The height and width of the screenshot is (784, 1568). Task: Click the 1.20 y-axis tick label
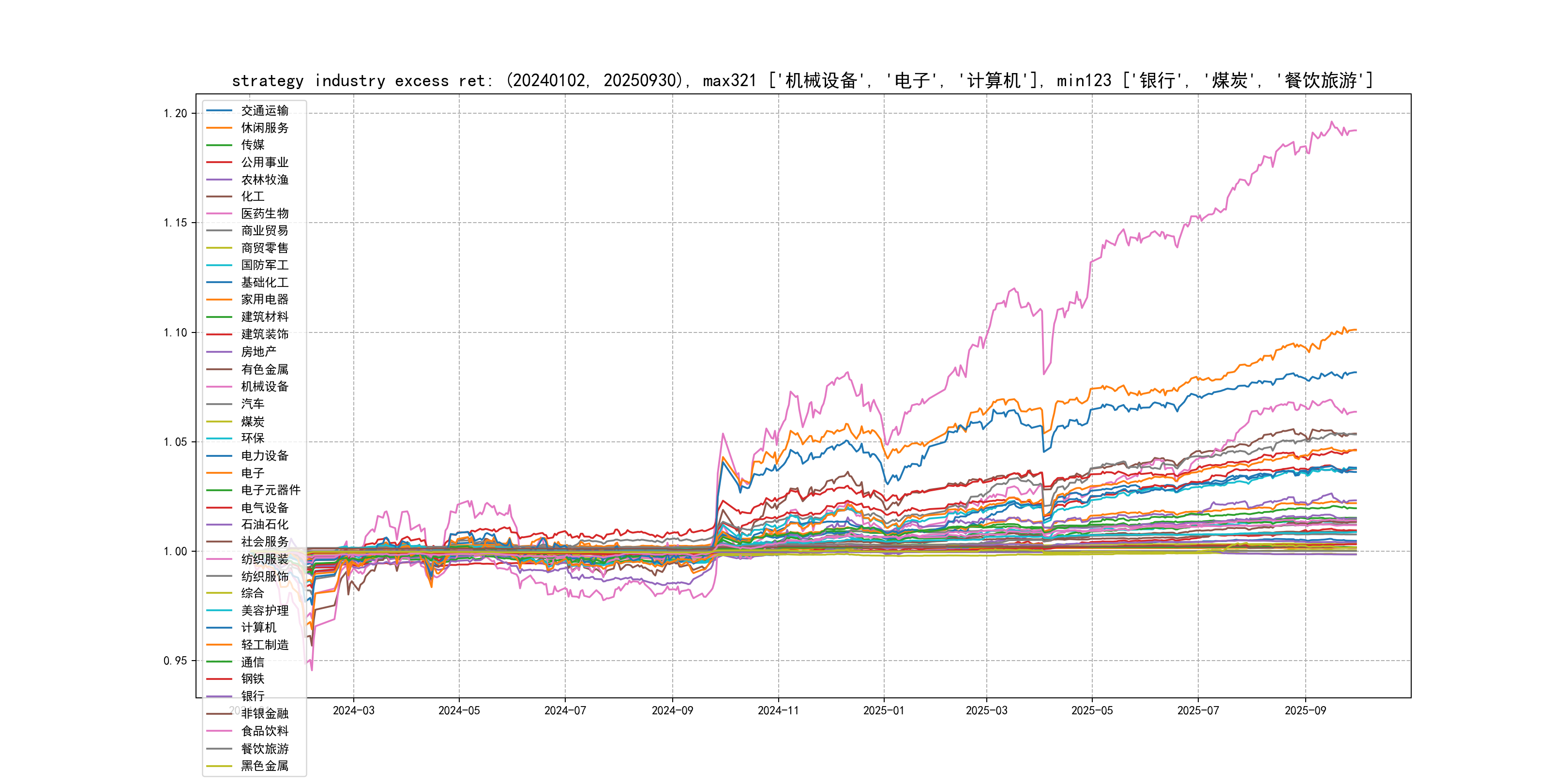(x=175, y=113)
